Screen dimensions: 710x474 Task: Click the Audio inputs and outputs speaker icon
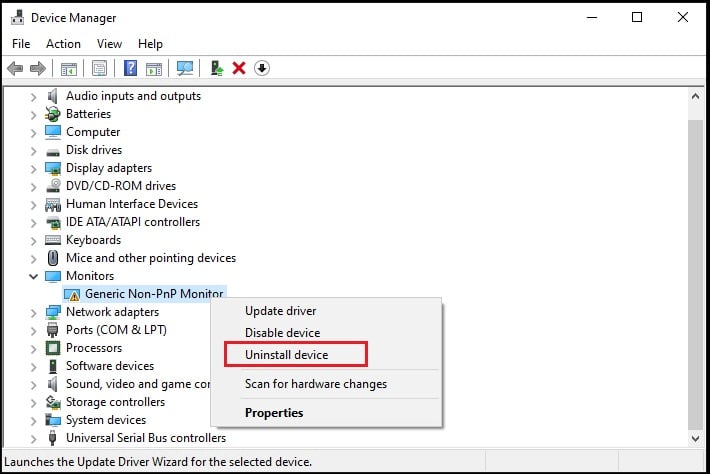[x=53, y=96]
